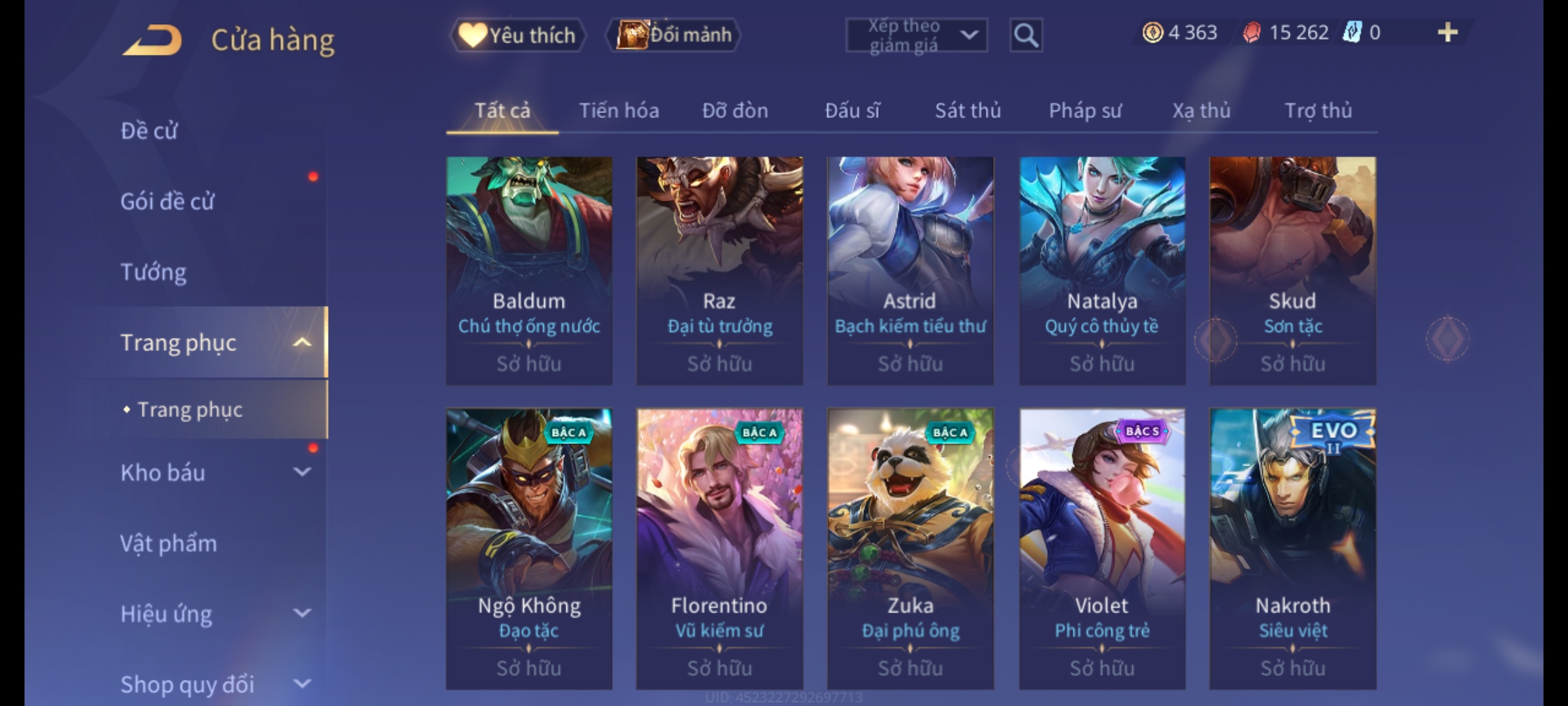
Task: Tap the red ruby currency icon
Action: pos(1252,32)
